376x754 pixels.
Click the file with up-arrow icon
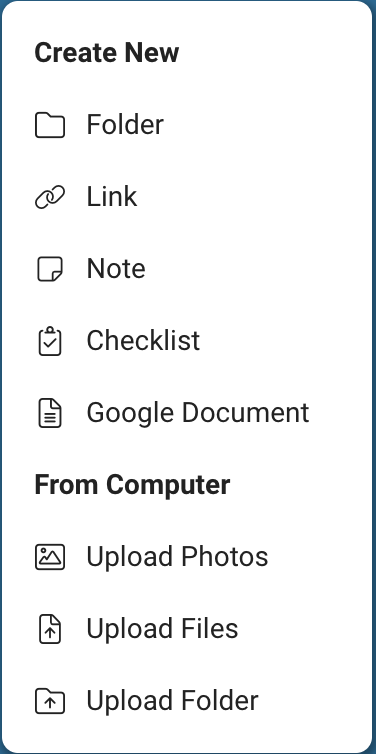[x=50, y=629]
